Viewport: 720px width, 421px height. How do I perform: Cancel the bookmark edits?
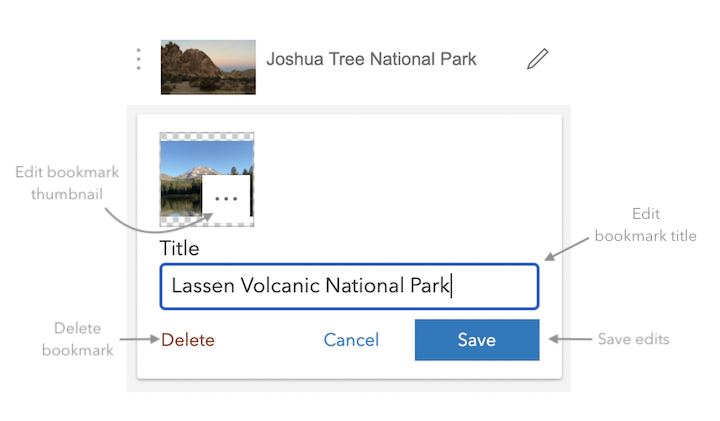coord(351,340)
